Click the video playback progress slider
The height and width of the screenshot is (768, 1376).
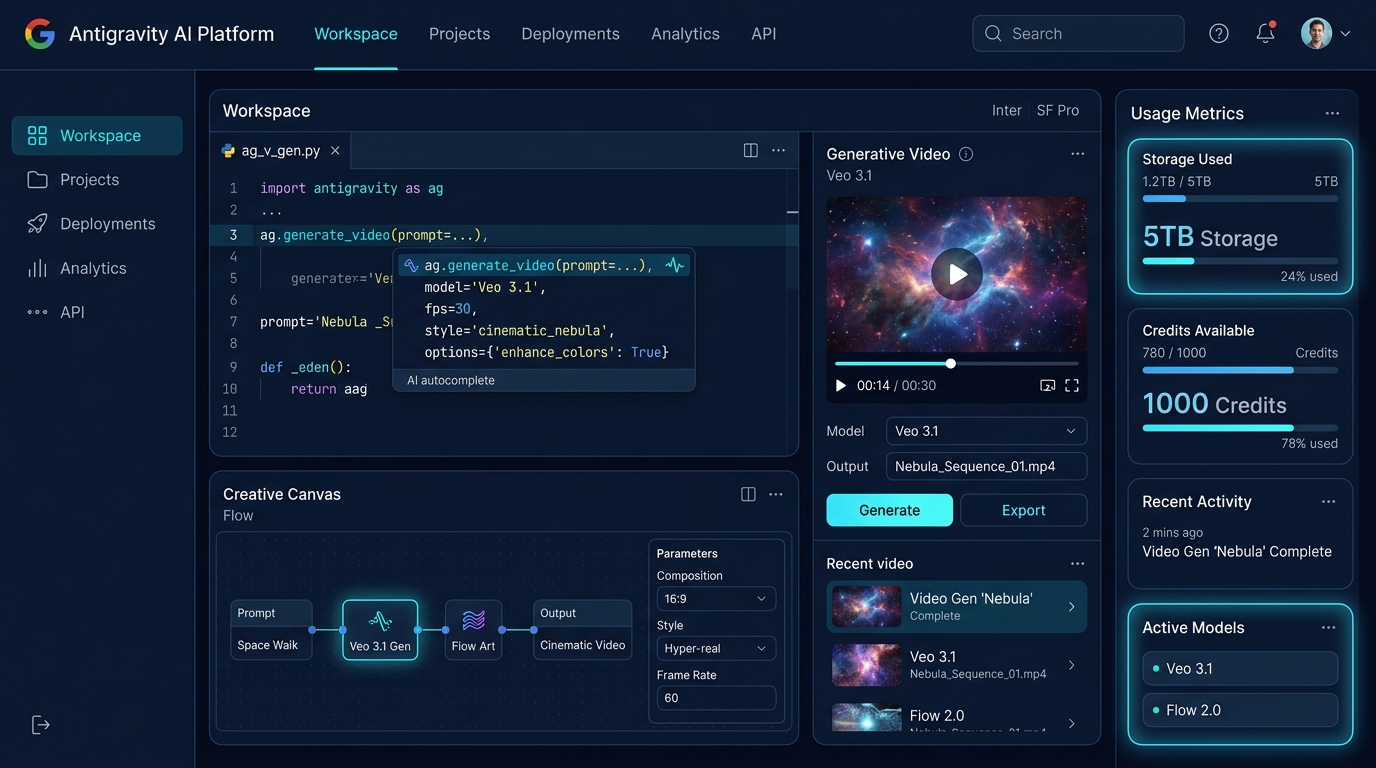[x=956, y=363]
